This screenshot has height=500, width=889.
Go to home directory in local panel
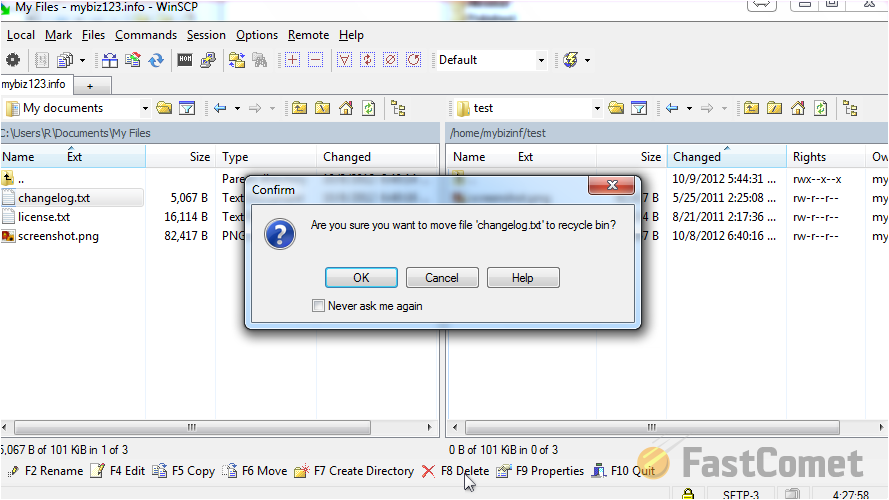coord(346,108)
